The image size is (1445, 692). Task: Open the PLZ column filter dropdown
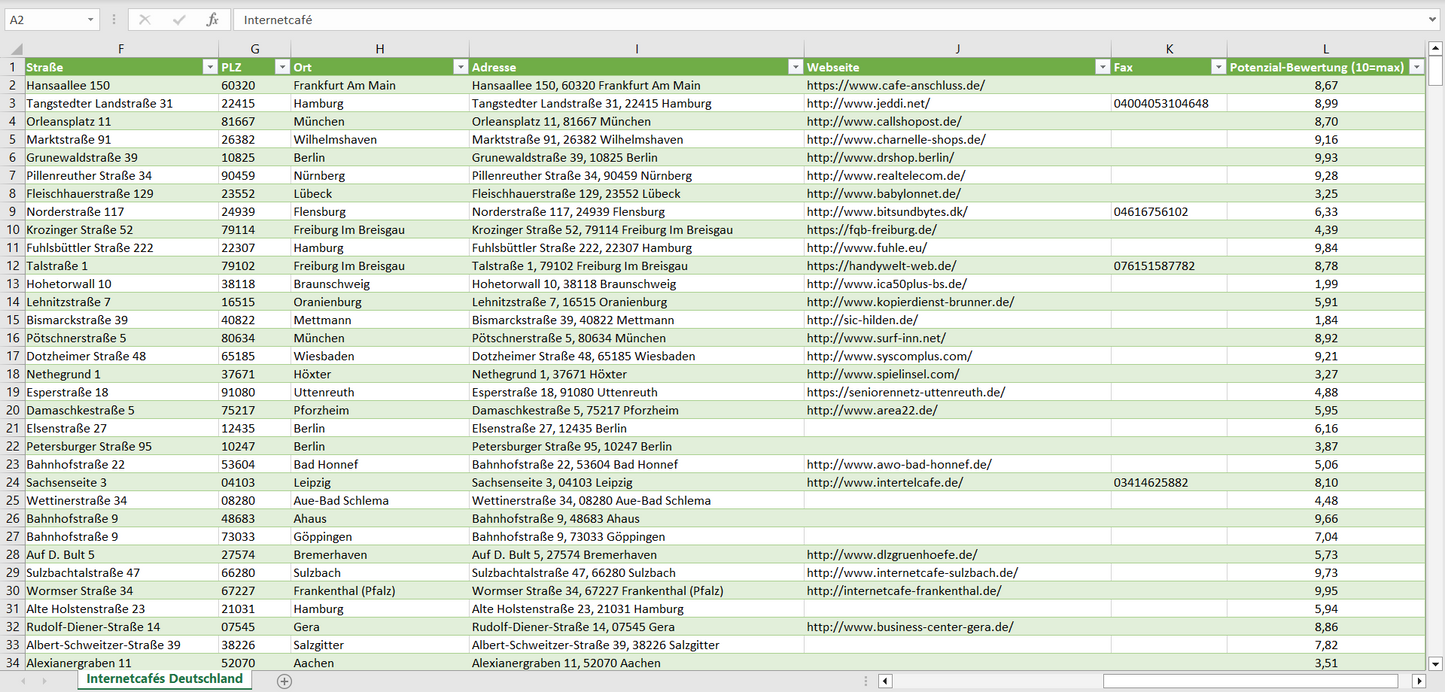(281, 67)
